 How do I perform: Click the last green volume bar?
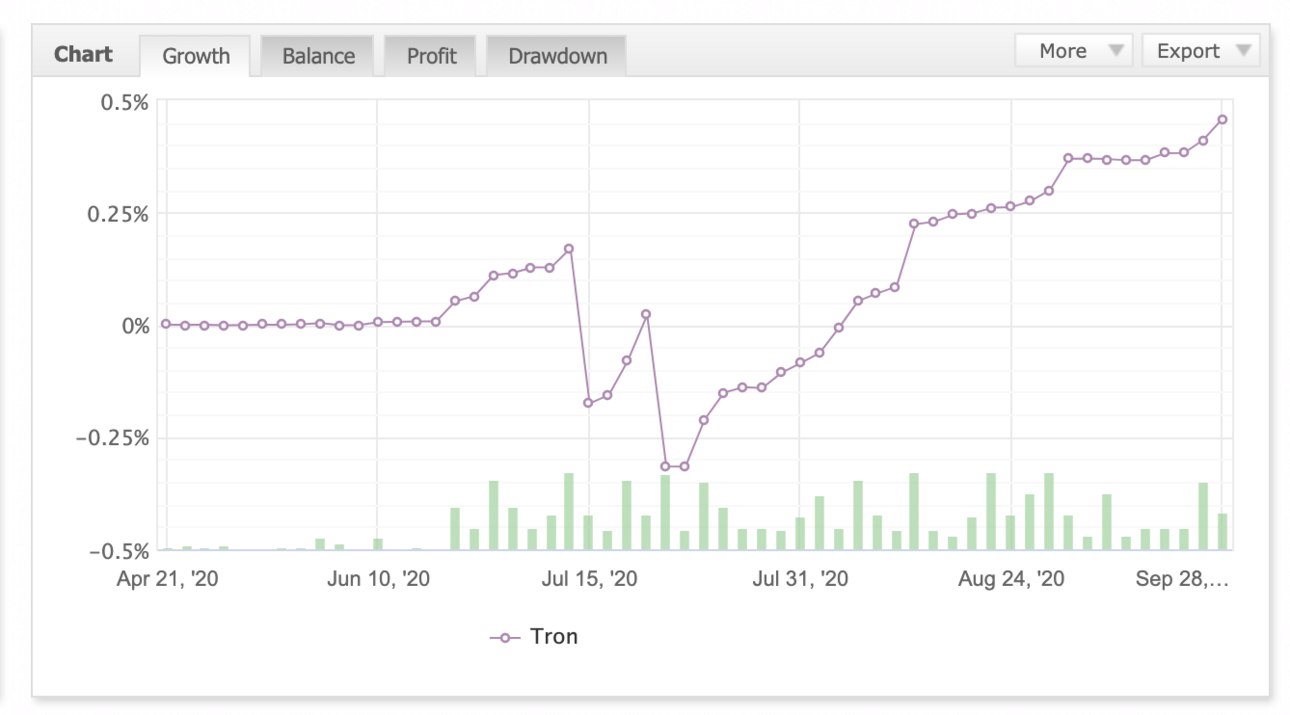coord(1222,531)
